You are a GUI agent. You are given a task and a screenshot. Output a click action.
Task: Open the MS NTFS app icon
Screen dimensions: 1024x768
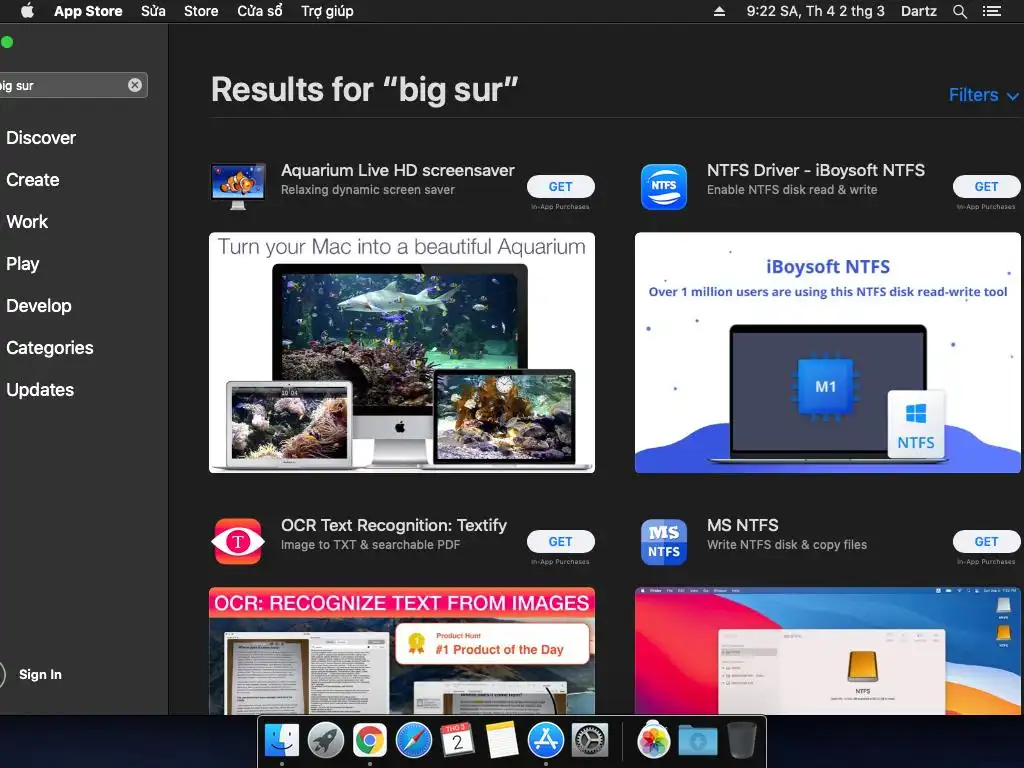click(664, 541)
